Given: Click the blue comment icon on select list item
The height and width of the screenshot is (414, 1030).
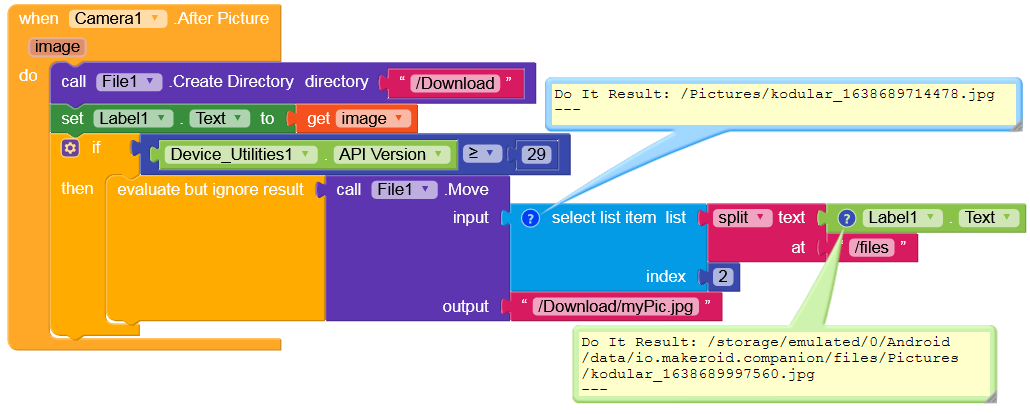Looking at the screenshot, I should point(531,218).
